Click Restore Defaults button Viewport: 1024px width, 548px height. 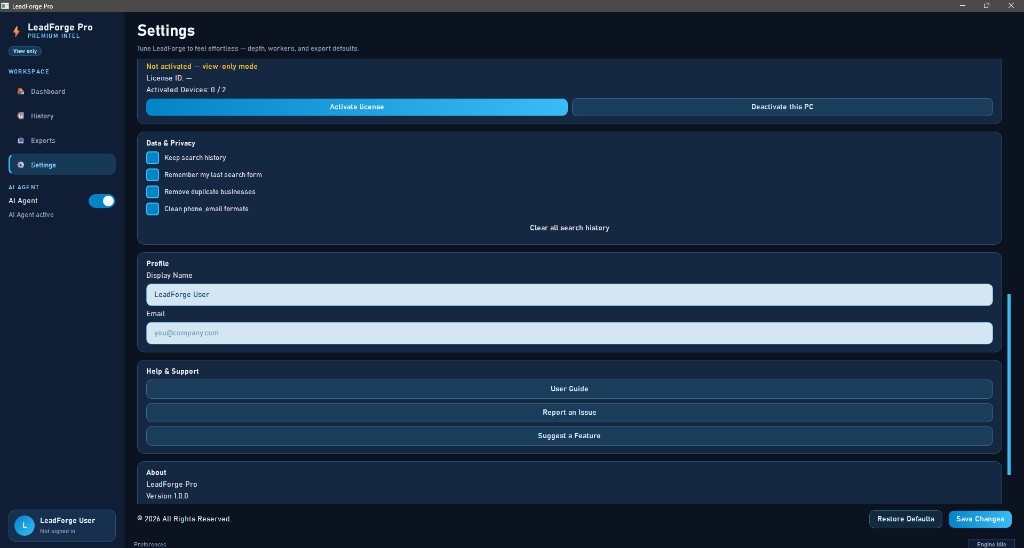click(905, 519)
